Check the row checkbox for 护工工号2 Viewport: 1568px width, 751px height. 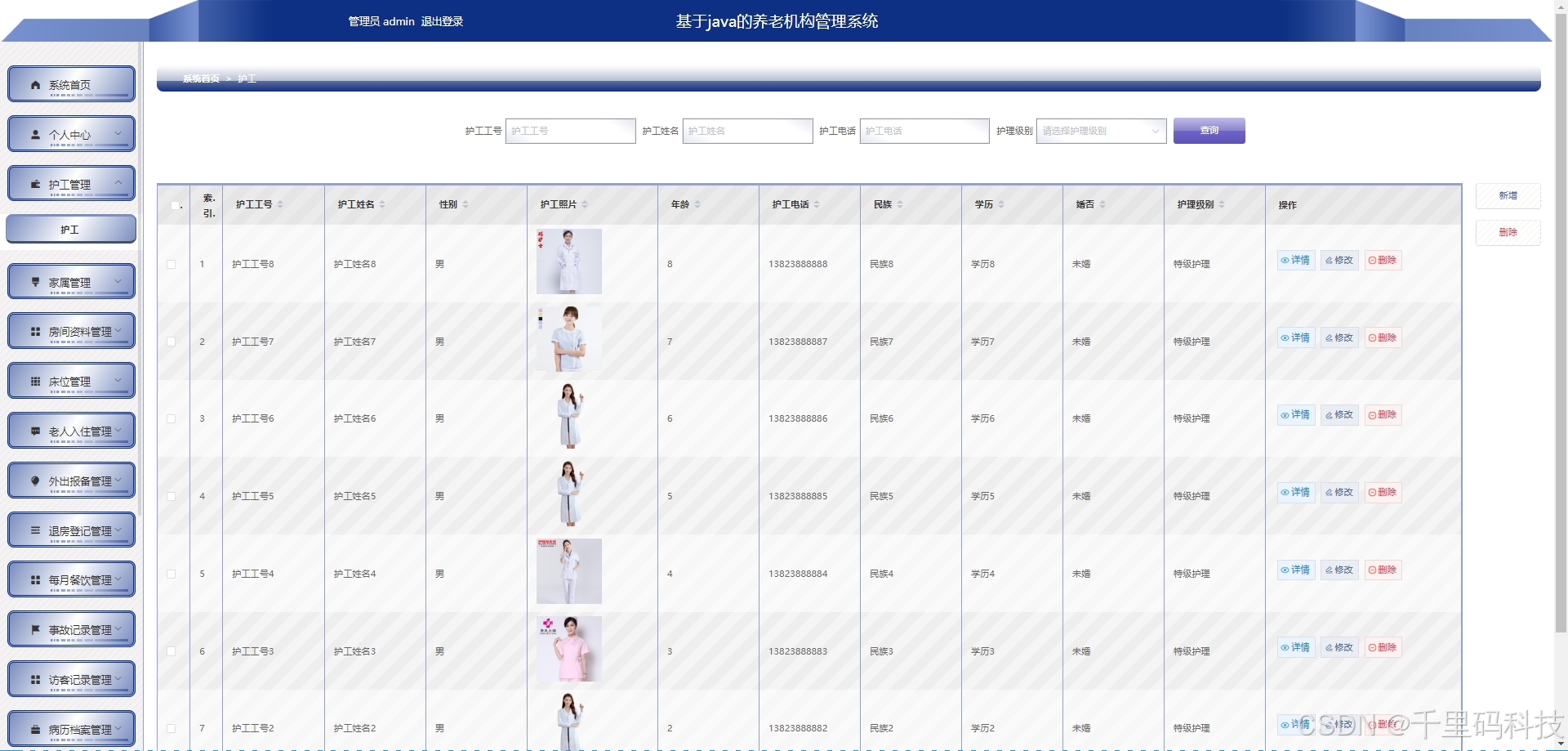pos(171,728)
